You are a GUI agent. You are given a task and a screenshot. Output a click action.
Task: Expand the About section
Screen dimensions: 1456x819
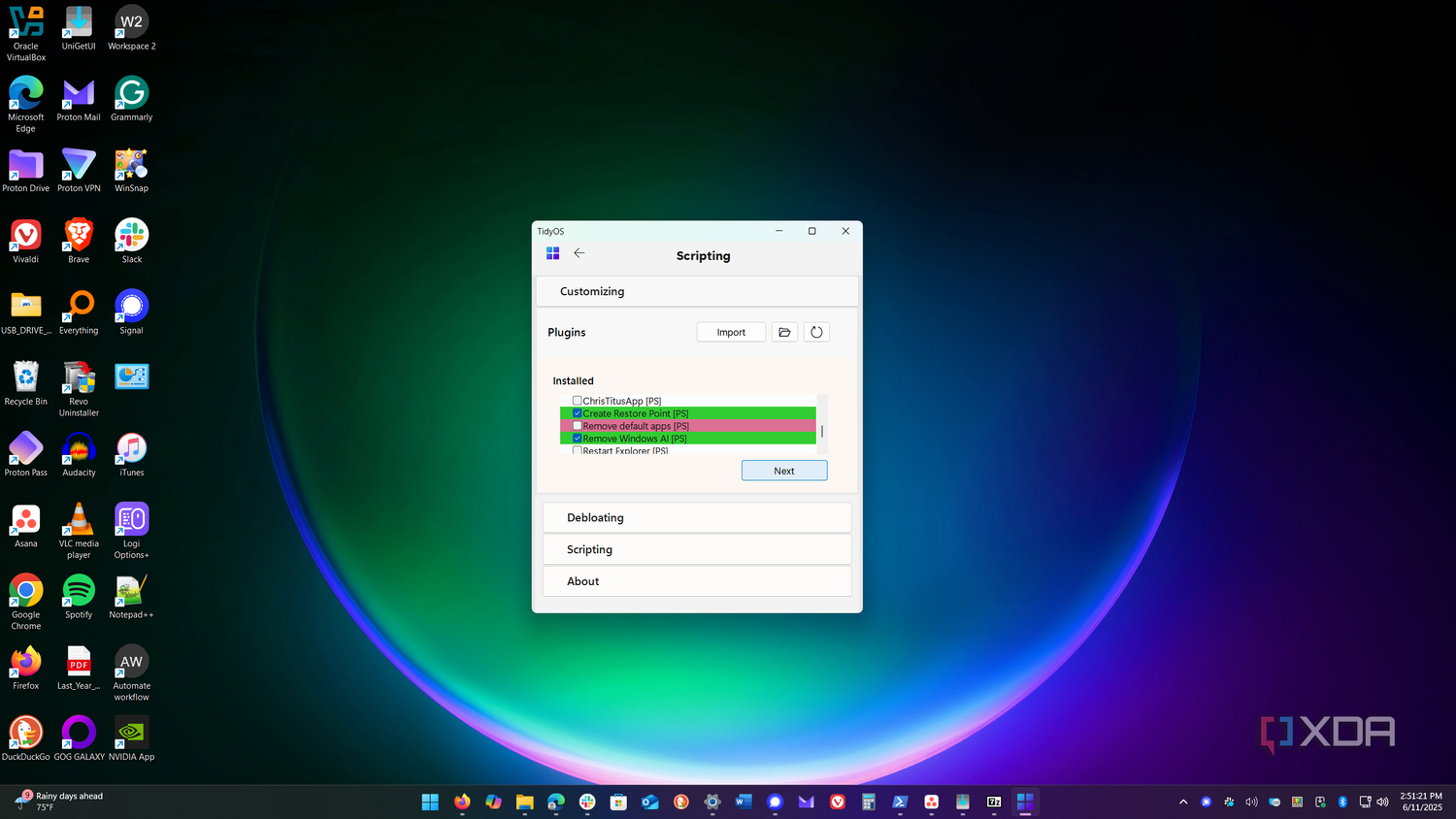point(697,581)
